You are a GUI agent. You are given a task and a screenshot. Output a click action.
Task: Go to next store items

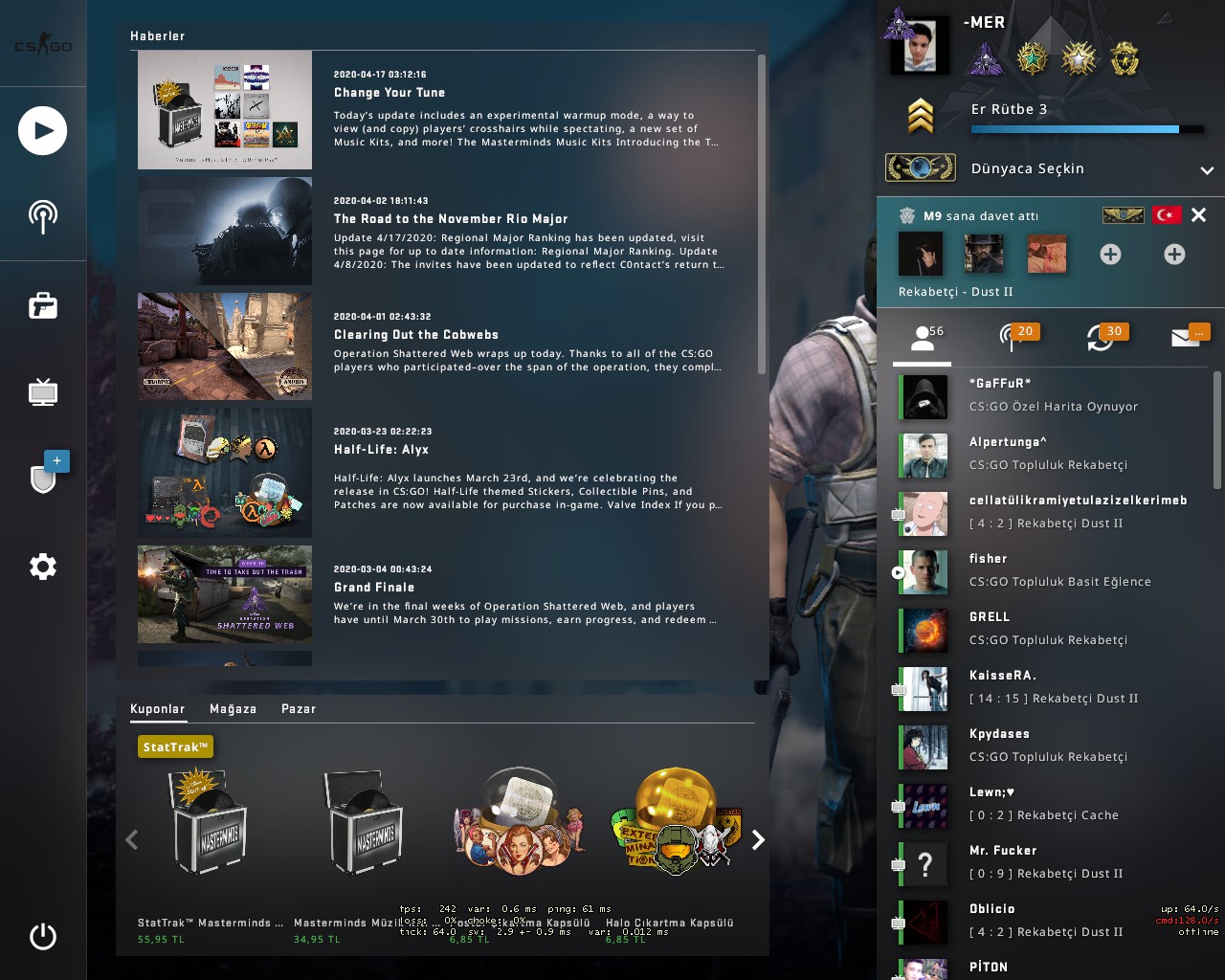(758, 840)
